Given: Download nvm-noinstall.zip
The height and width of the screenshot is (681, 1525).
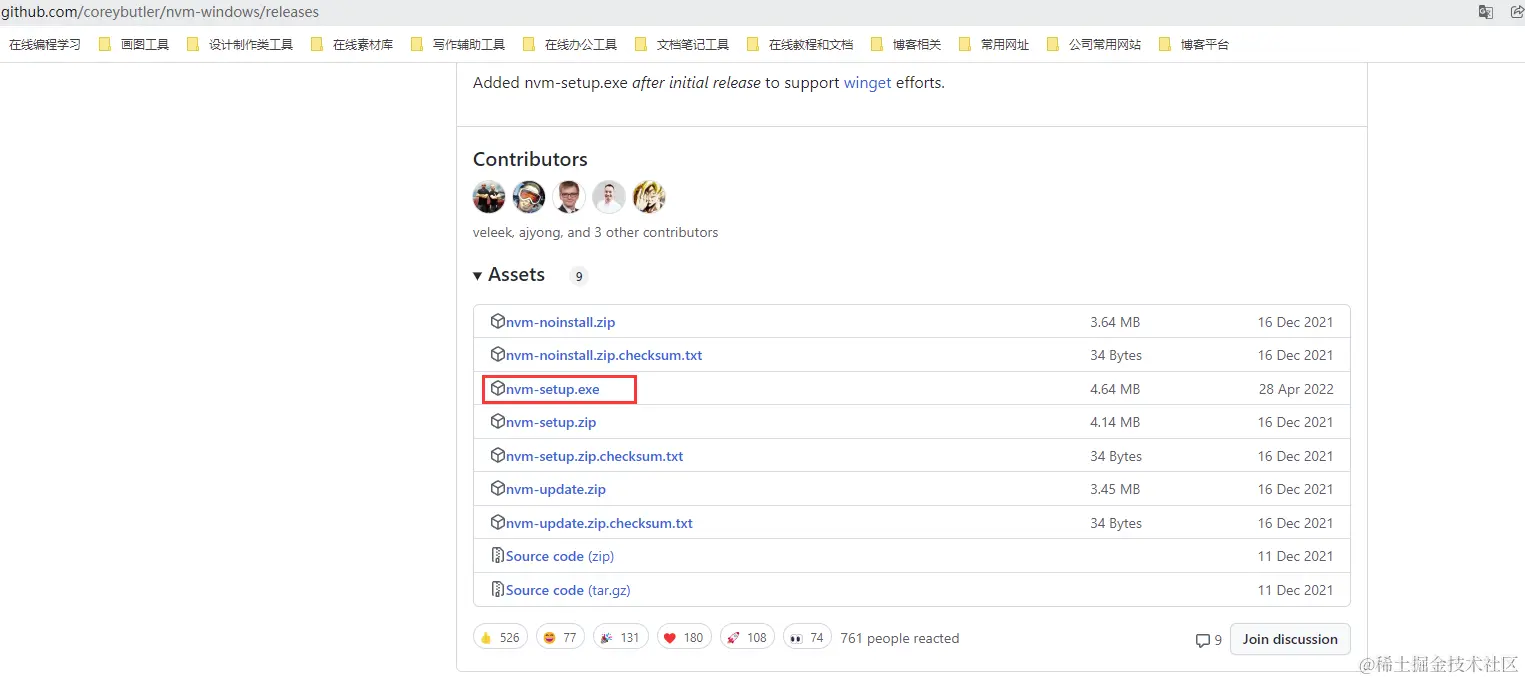Looking at the screenshot, I should click(560, 322).
